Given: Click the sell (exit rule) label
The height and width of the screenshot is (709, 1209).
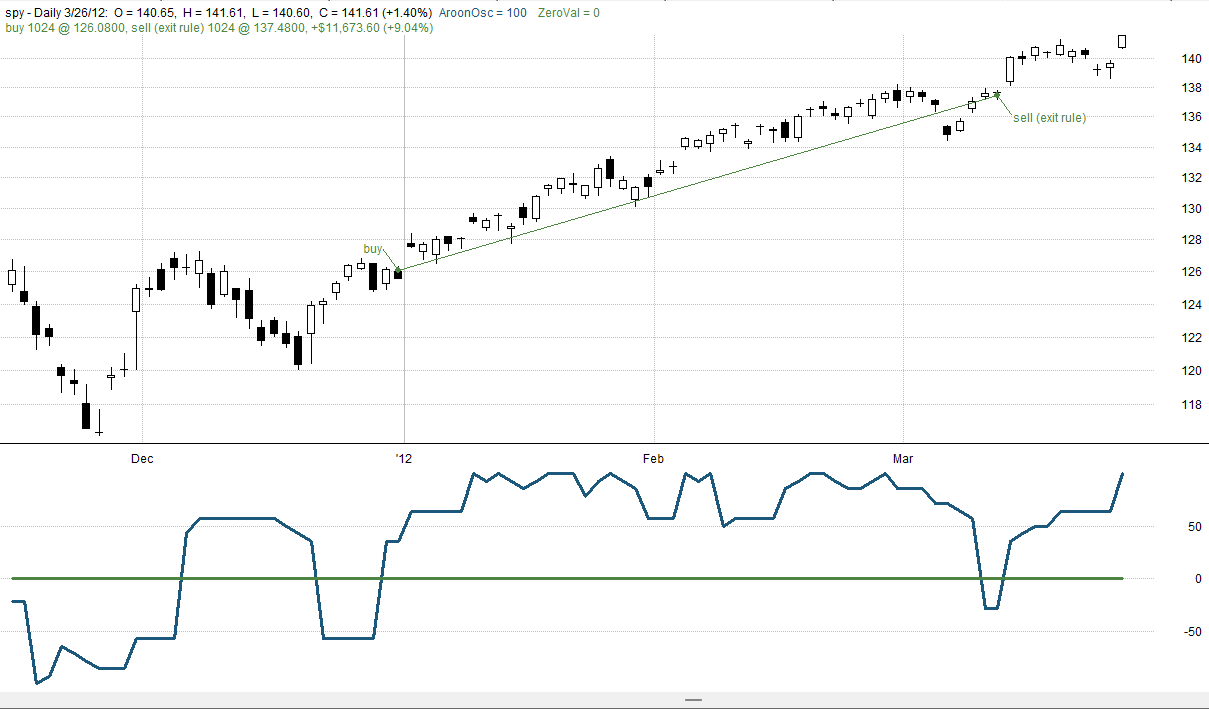Looking at the screenshot, I should (x=1049, y=117).
